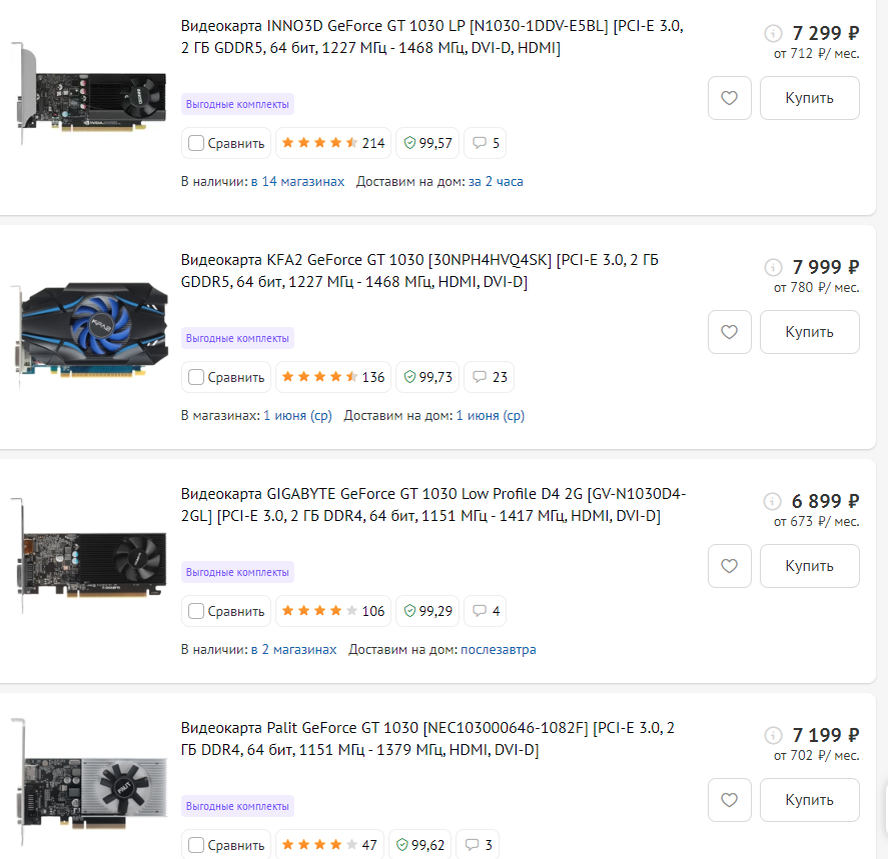Click Купить for GIGABYTE GT 1030

(x=809, y=566)
